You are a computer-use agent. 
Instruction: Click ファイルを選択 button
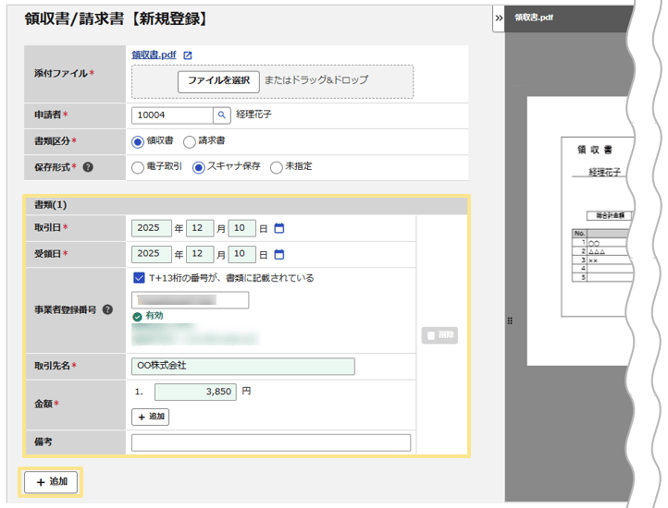tap(219, 81)
